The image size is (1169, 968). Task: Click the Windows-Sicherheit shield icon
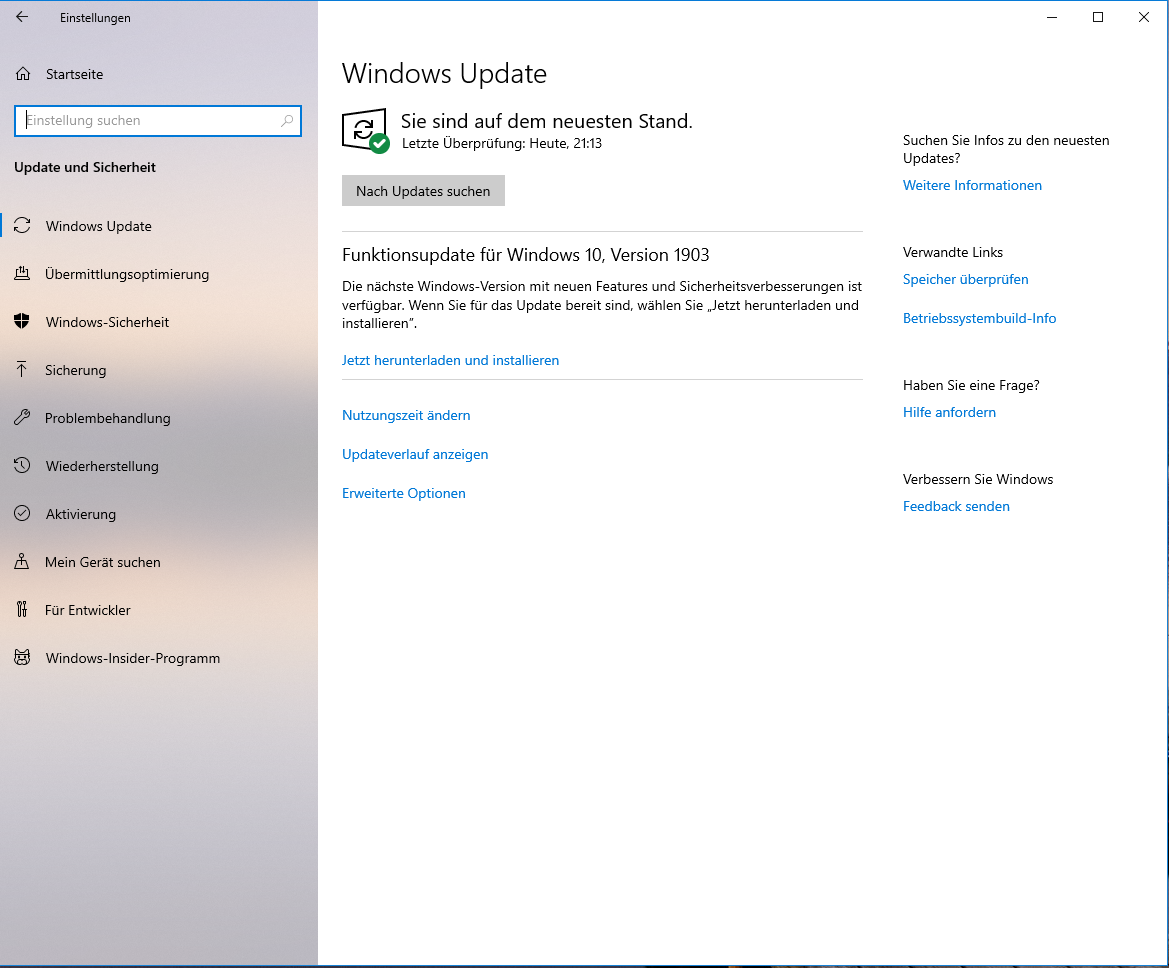coord(22,321)
